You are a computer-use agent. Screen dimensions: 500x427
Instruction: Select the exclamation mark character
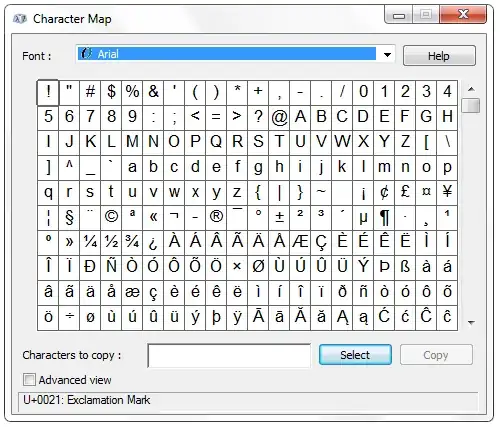pos(48,92)
